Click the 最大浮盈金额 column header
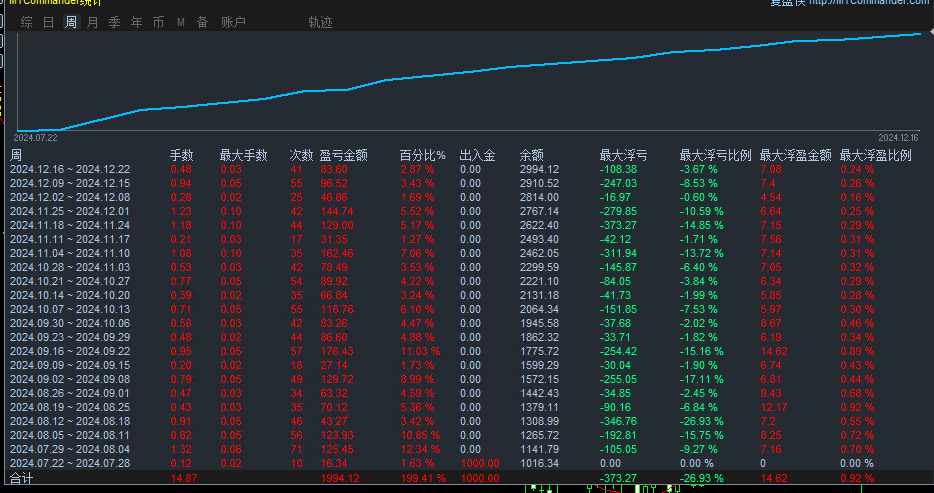 [x=795, y=155]
